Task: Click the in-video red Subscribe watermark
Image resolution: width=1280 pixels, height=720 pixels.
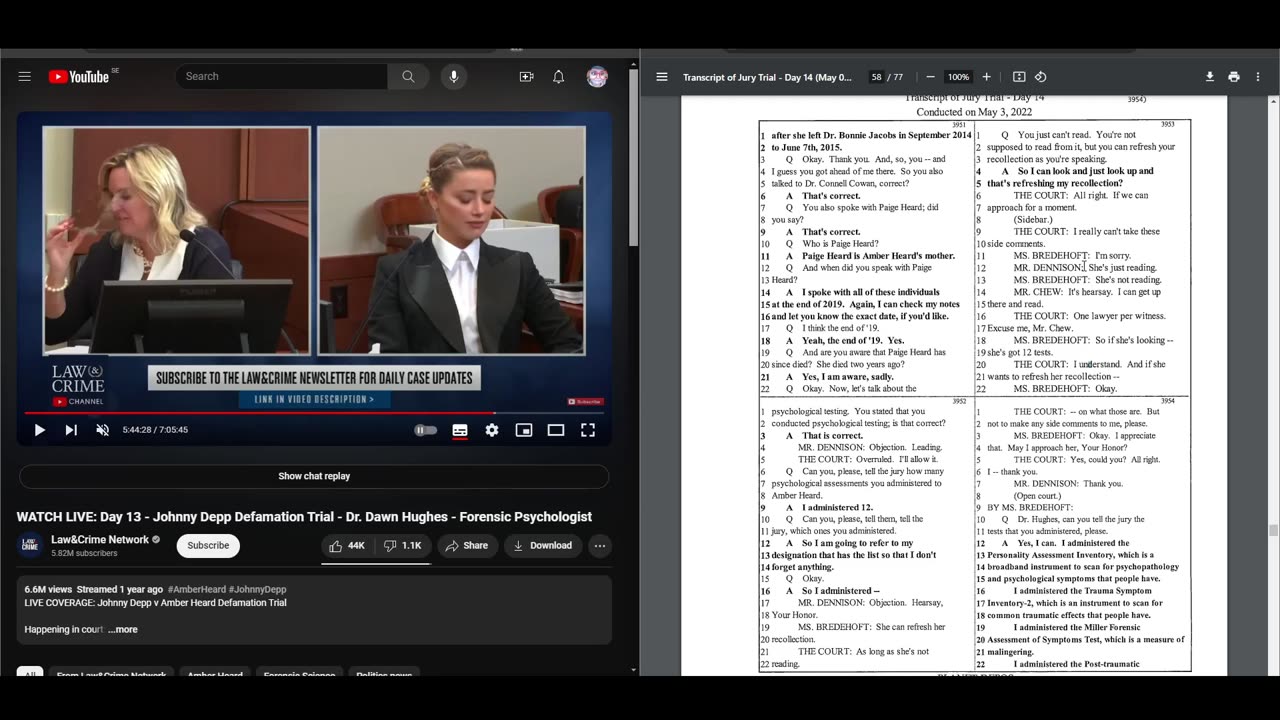Action: pyautogui.click(x=585, y=401)
